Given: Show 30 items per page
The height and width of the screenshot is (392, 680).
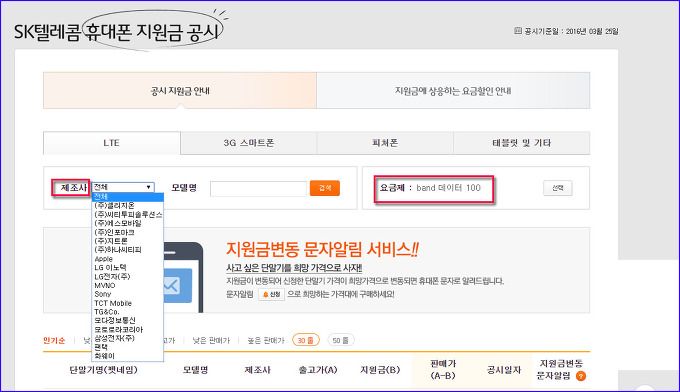Looking at the screenshot, I should click(306, 340).
